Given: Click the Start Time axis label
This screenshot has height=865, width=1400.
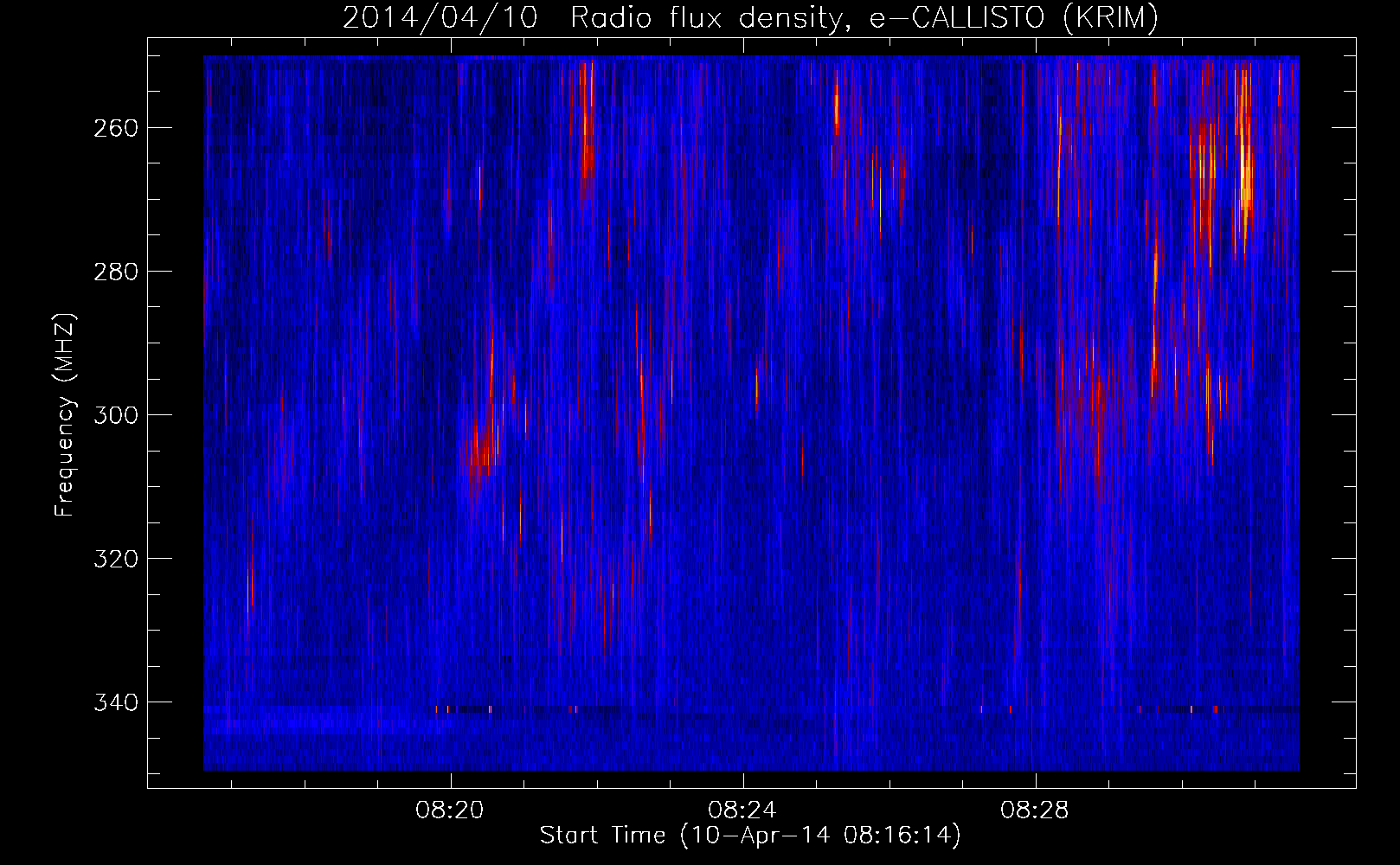Looking at the screenshot, I should (x=750, y=836).
